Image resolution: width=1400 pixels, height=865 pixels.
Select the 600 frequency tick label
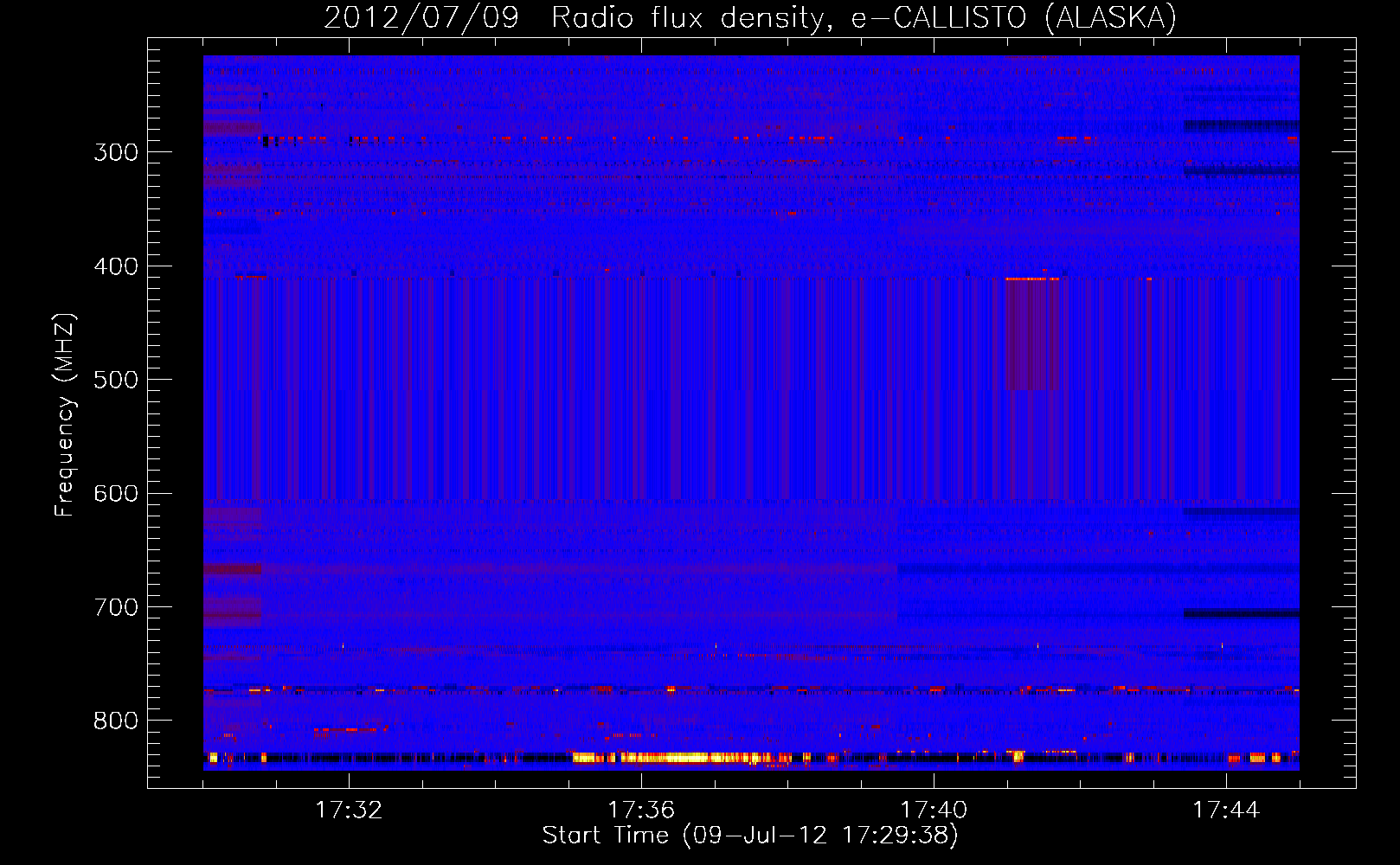116,494
